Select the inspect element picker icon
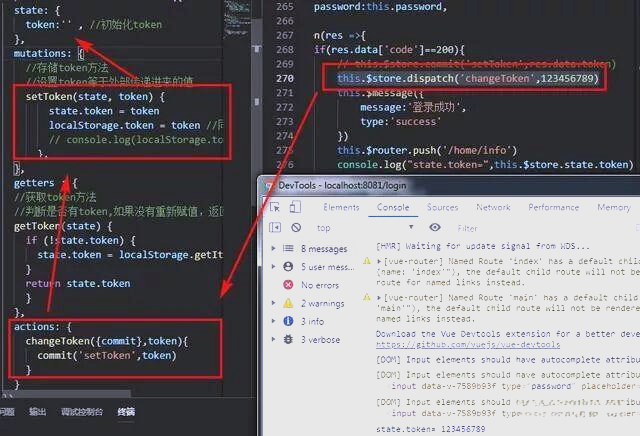The height and width of the screenshot is (436, 640). (275, 207)
